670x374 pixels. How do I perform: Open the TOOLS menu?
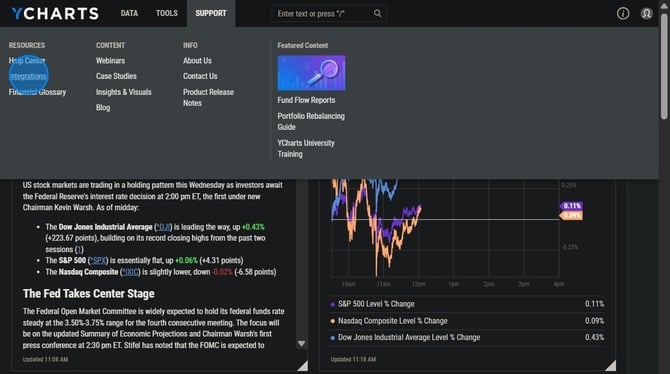tap(166, 13)
